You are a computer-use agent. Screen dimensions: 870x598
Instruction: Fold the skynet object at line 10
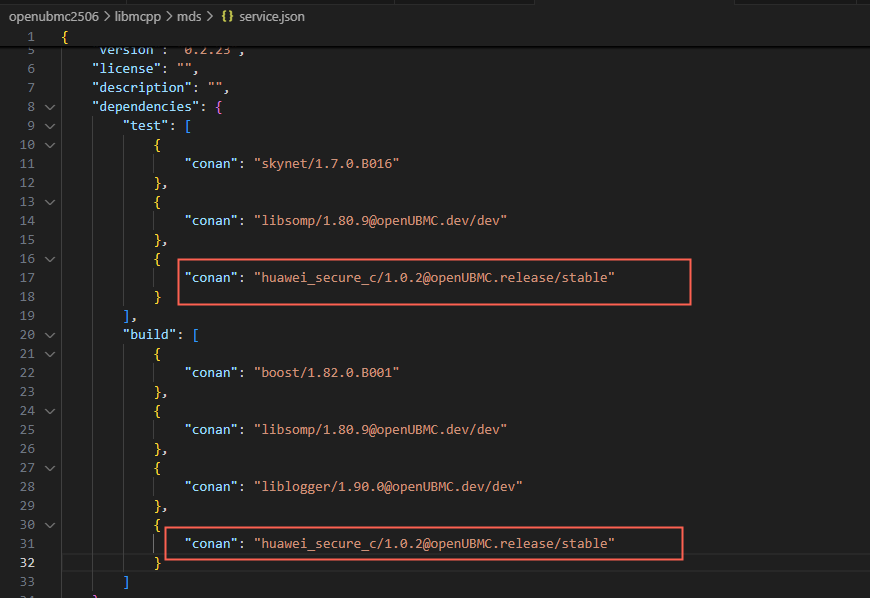coord(50,145)
